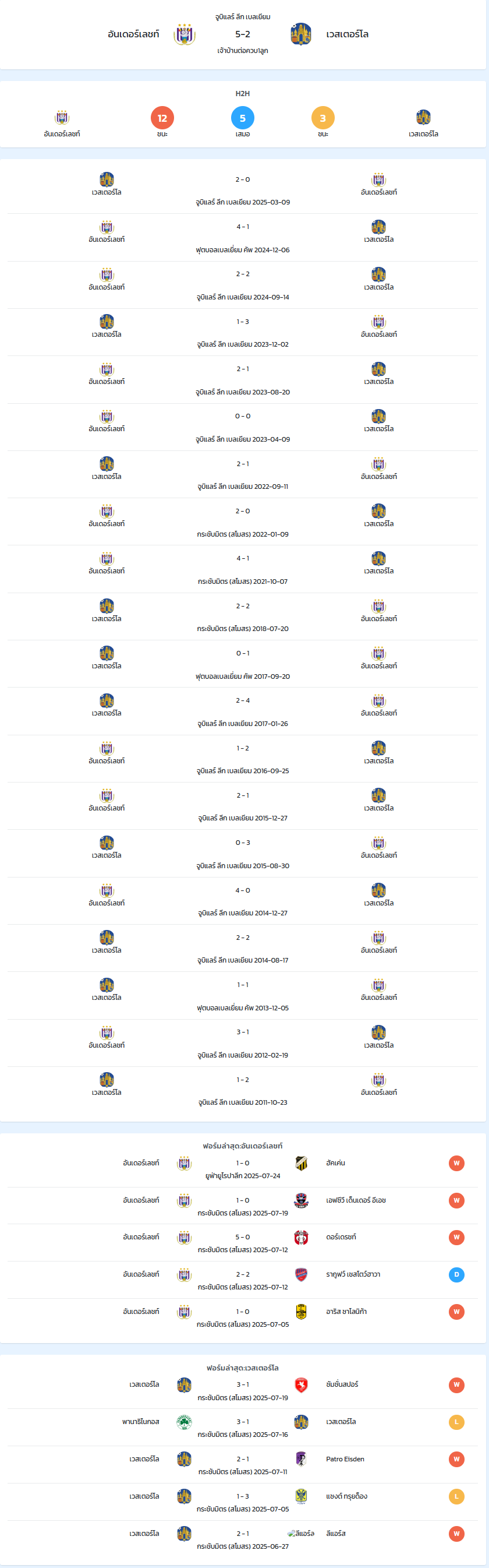
Task: Select Patro Eisden team name
Action: pos(345,1459)
